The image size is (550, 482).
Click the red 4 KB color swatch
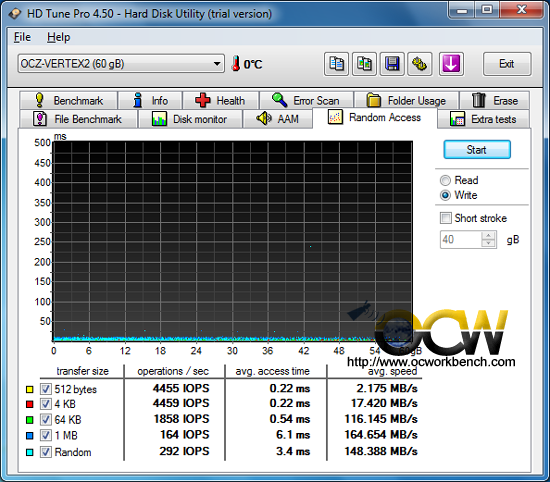click(29, 404)
